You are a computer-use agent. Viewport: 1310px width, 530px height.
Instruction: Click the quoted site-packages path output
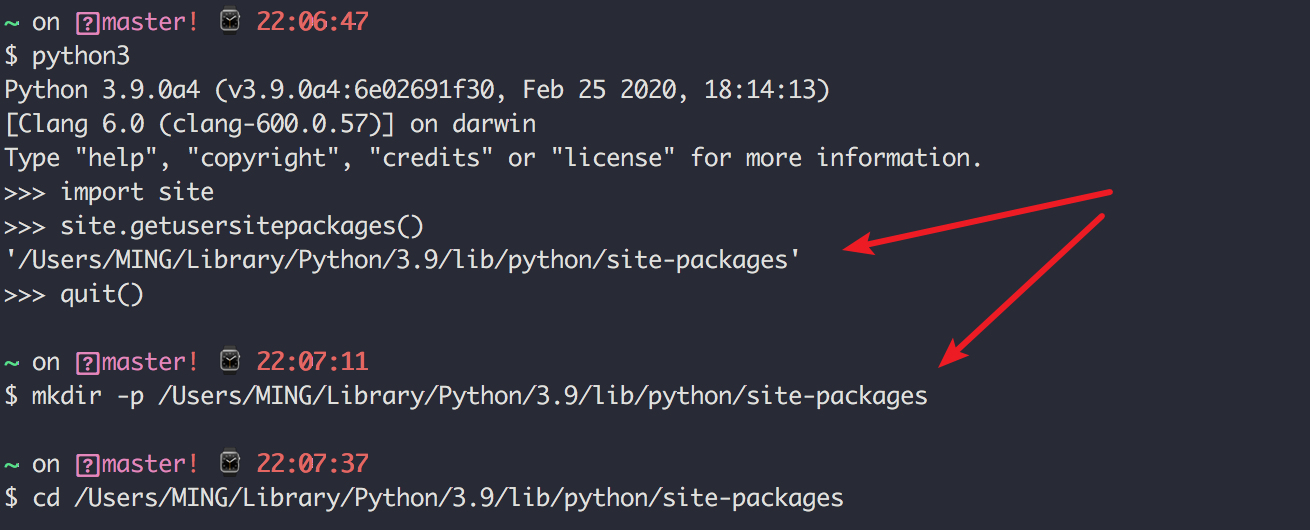pos(403,260)
